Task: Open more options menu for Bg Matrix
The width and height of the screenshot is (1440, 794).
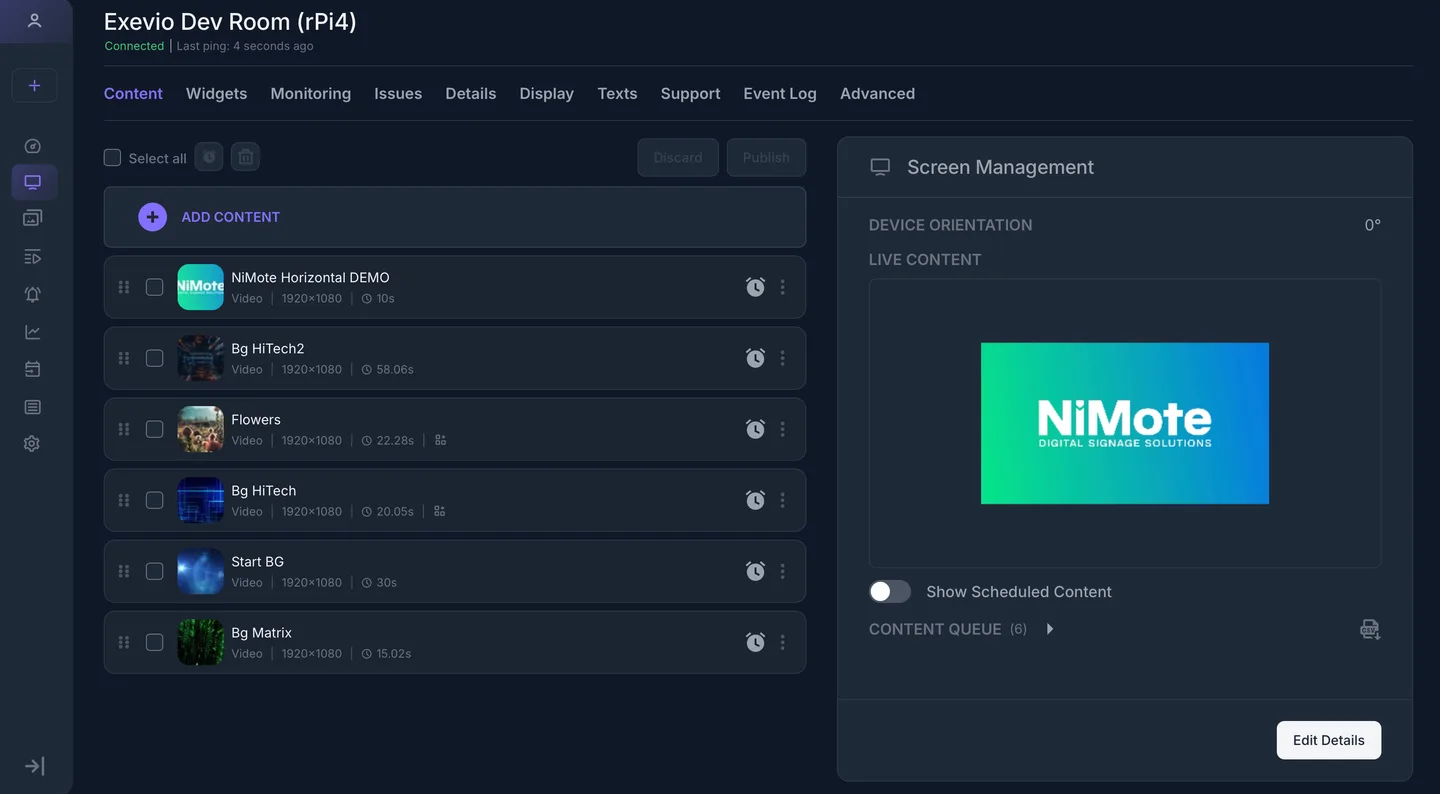Action: click(783, 642)
